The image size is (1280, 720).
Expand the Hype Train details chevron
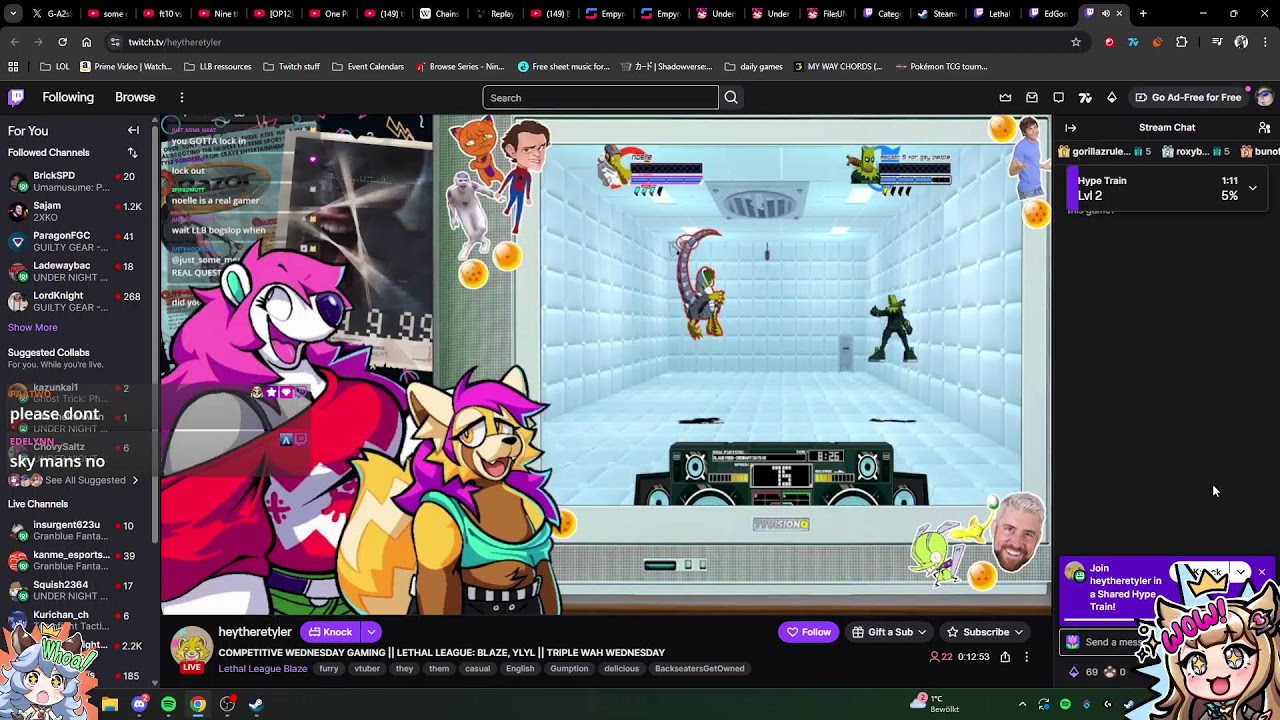pyautogui.click(x=1252, y=188)
